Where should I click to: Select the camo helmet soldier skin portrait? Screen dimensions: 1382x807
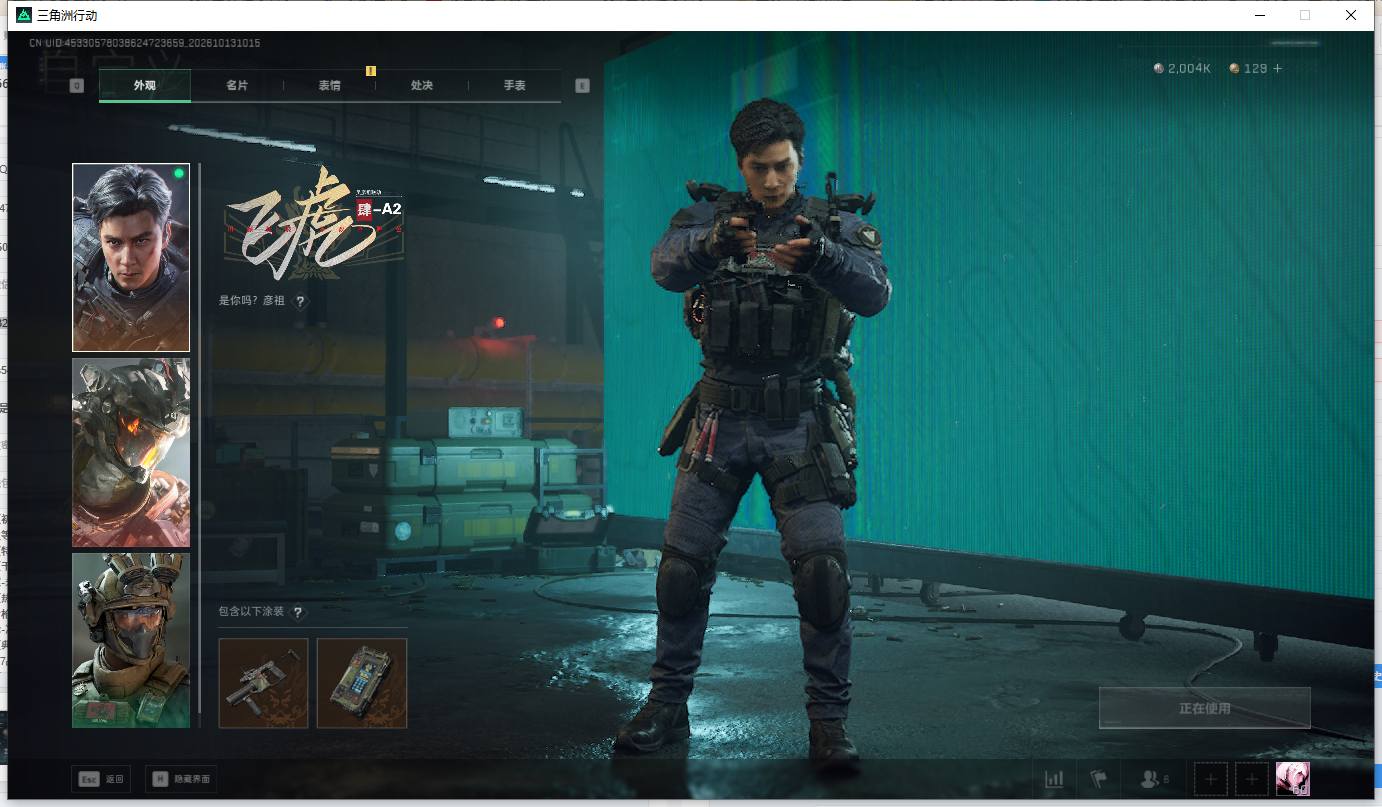tap(131, 640)
